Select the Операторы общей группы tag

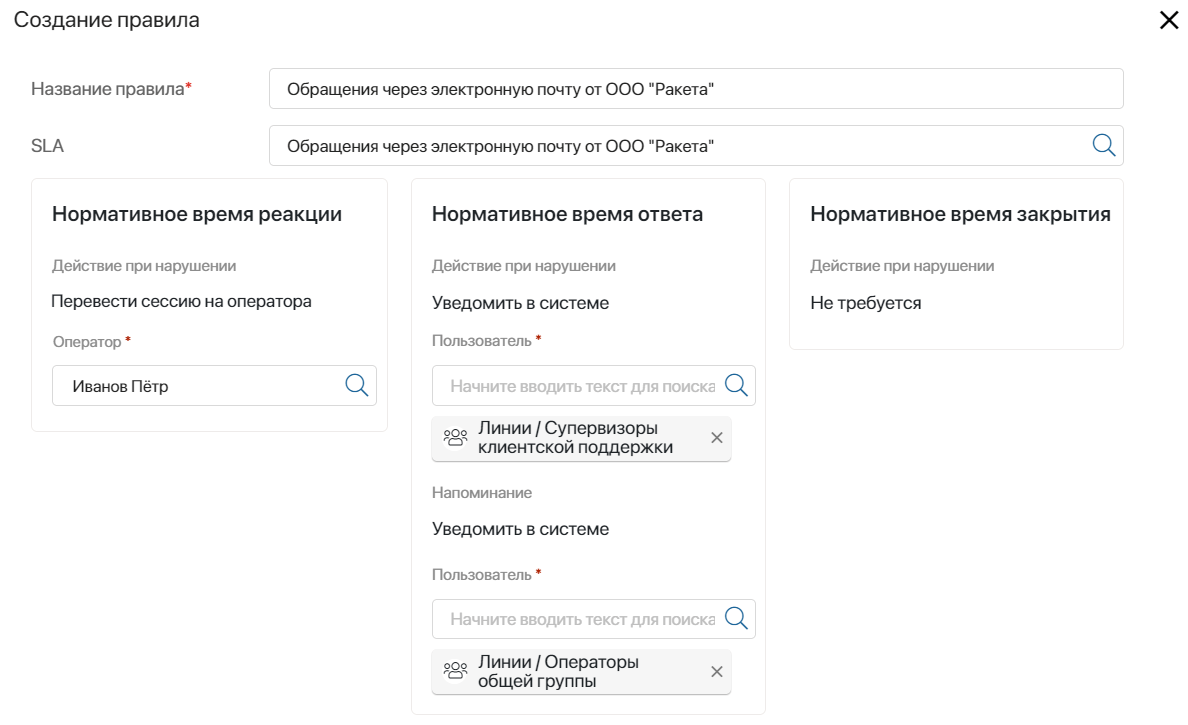[x=560, y=672]
